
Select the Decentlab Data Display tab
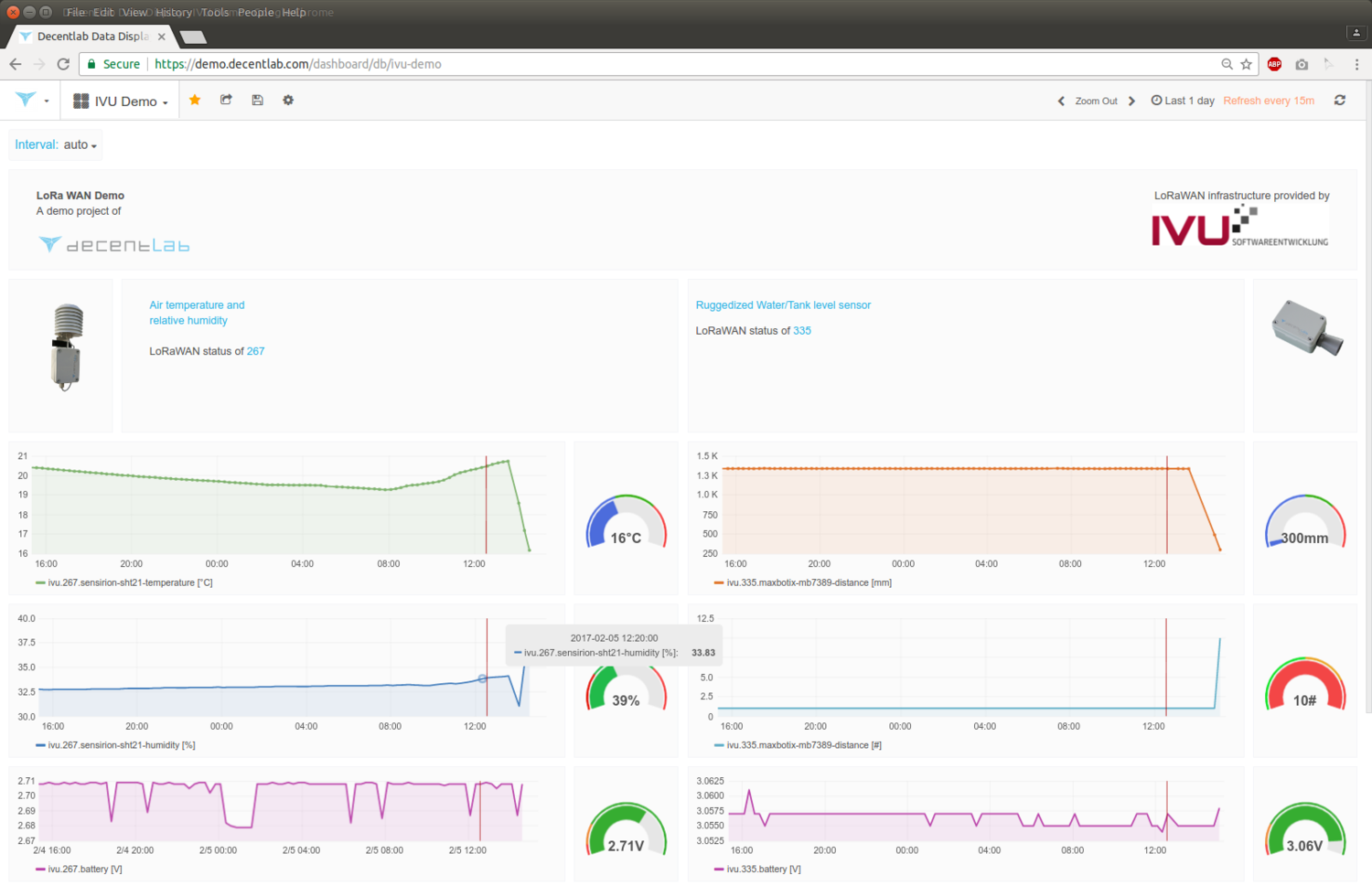pyautogui.click(x=91, y=37)
